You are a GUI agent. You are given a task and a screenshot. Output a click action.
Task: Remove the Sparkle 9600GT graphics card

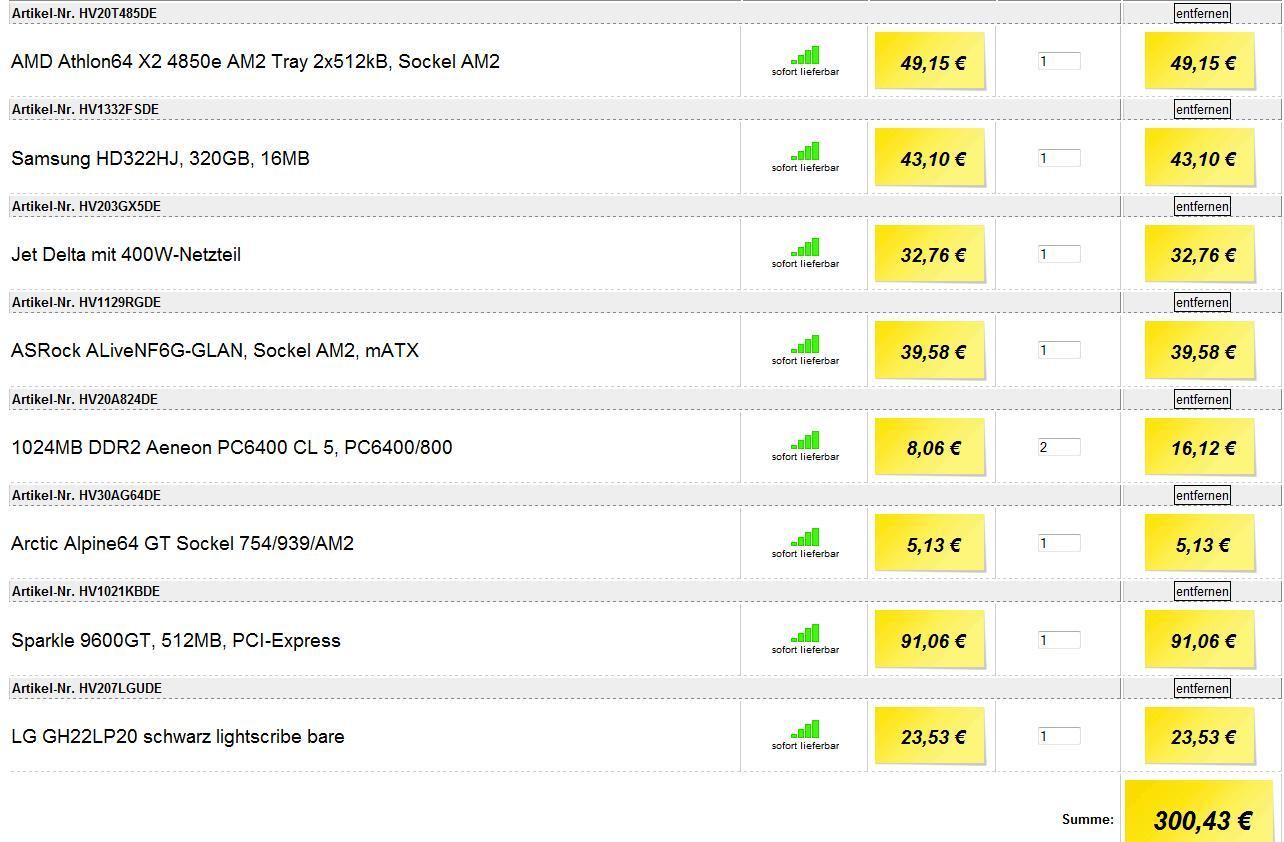[1202, 591]
